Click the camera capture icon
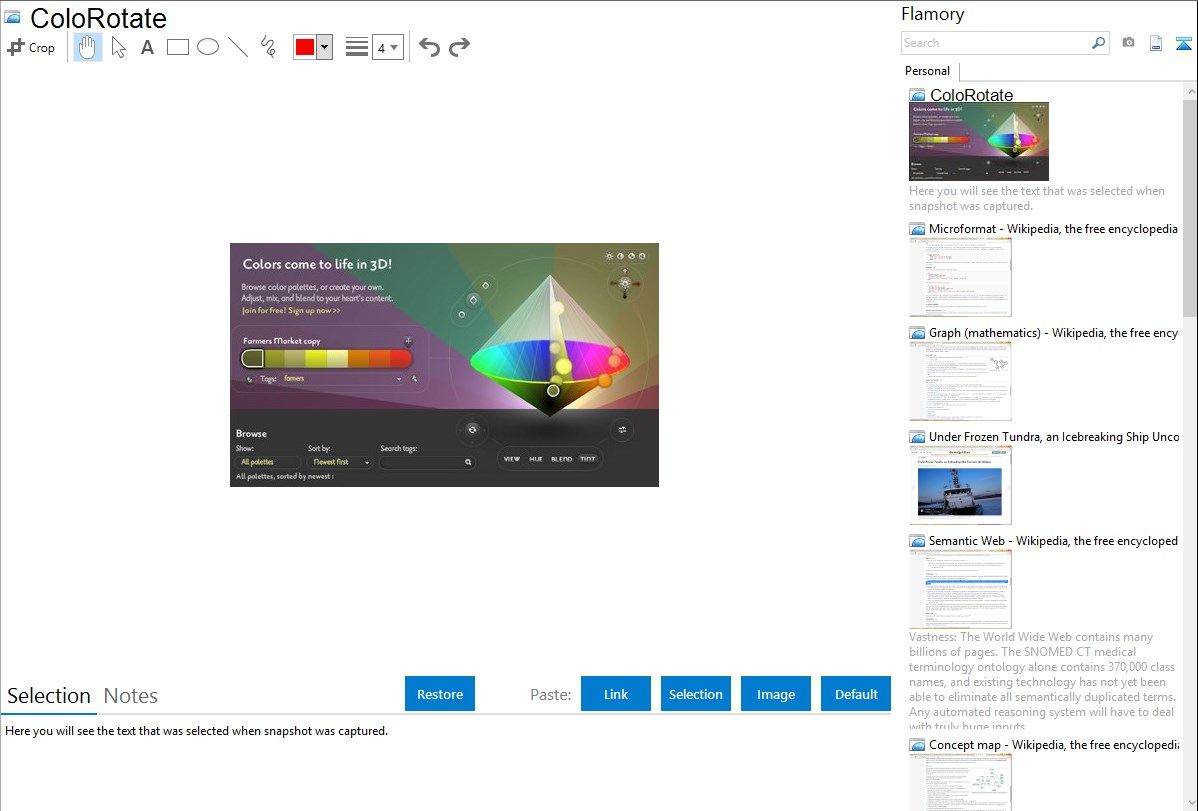1198x811 pixels. (x=1128, y=43)
